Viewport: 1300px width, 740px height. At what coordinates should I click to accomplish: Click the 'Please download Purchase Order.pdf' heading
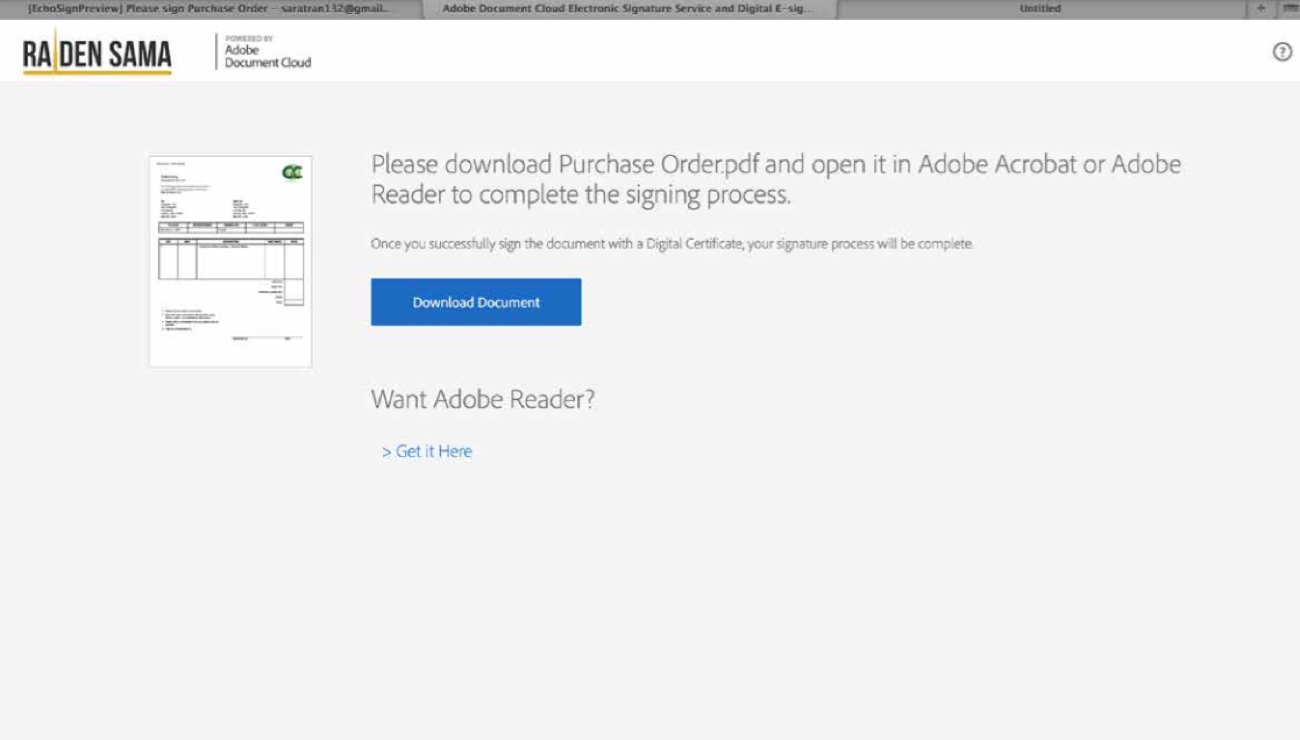point(775,179)
